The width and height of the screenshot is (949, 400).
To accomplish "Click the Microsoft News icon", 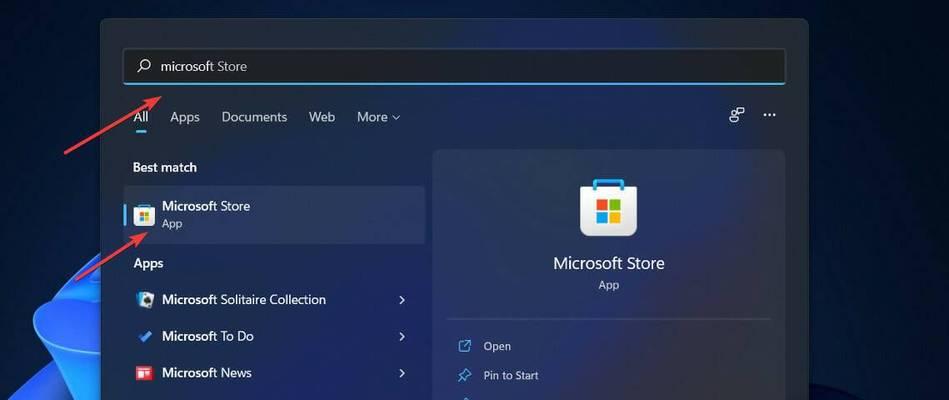I will (x=144, y=373).
